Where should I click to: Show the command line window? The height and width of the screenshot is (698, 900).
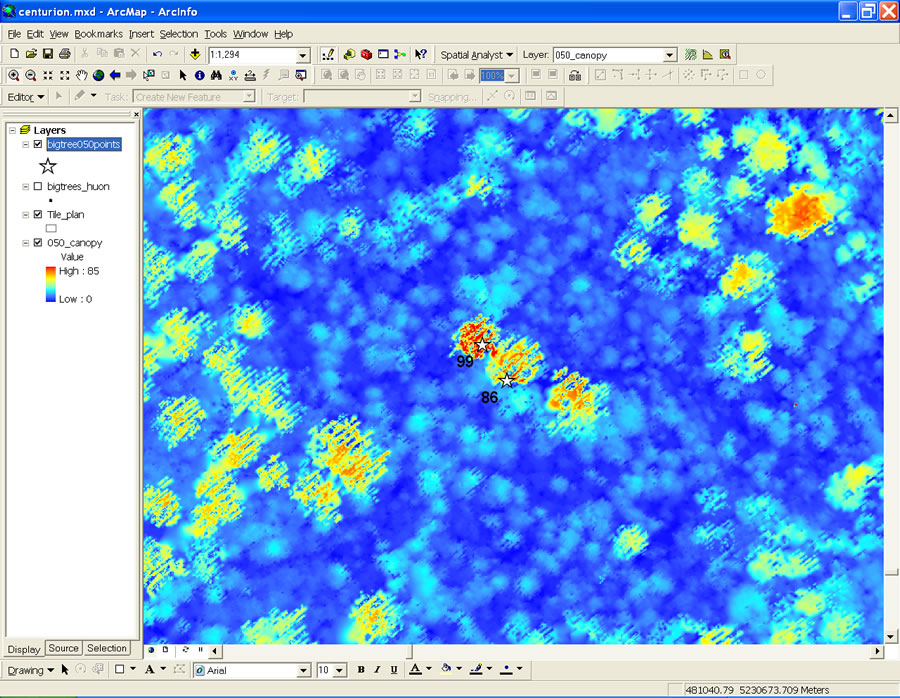click(383, 55)
